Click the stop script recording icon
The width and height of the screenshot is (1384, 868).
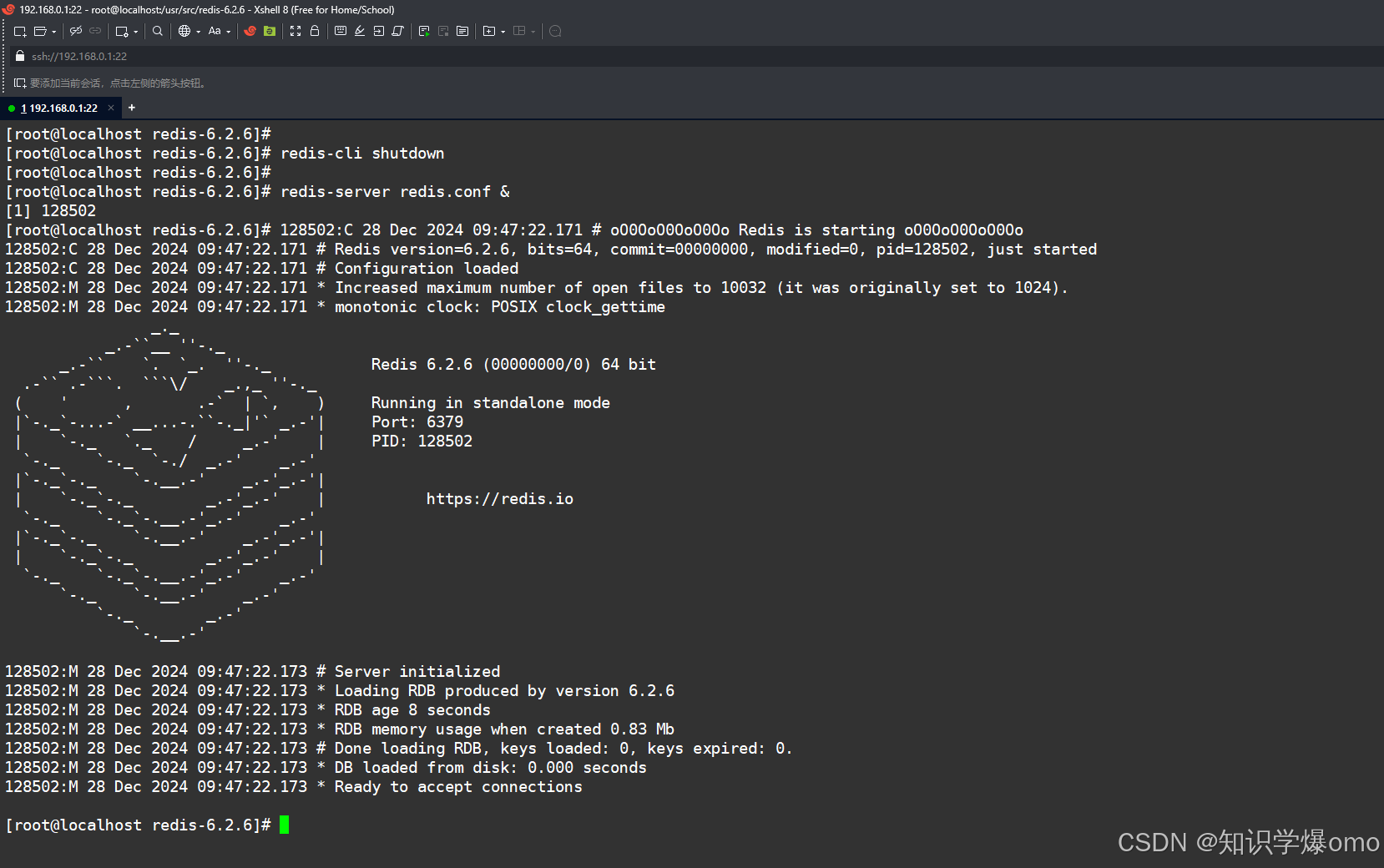(x=443, y=31)
